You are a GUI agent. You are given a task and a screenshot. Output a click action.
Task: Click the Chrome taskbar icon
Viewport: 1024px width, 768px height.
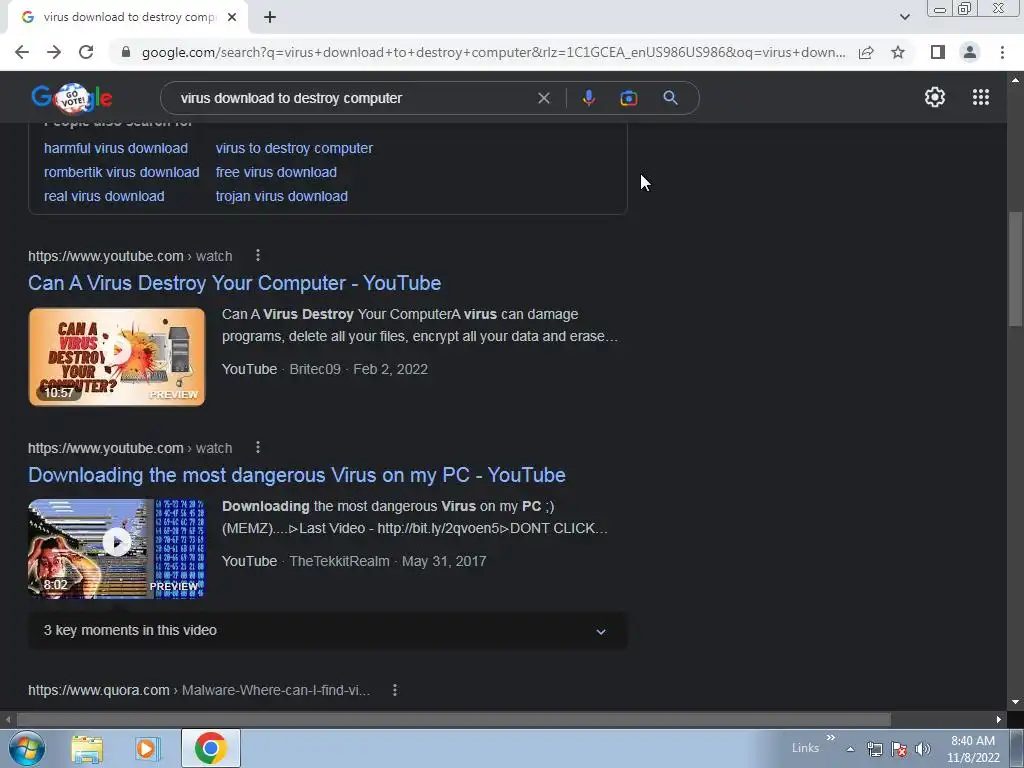210,748
